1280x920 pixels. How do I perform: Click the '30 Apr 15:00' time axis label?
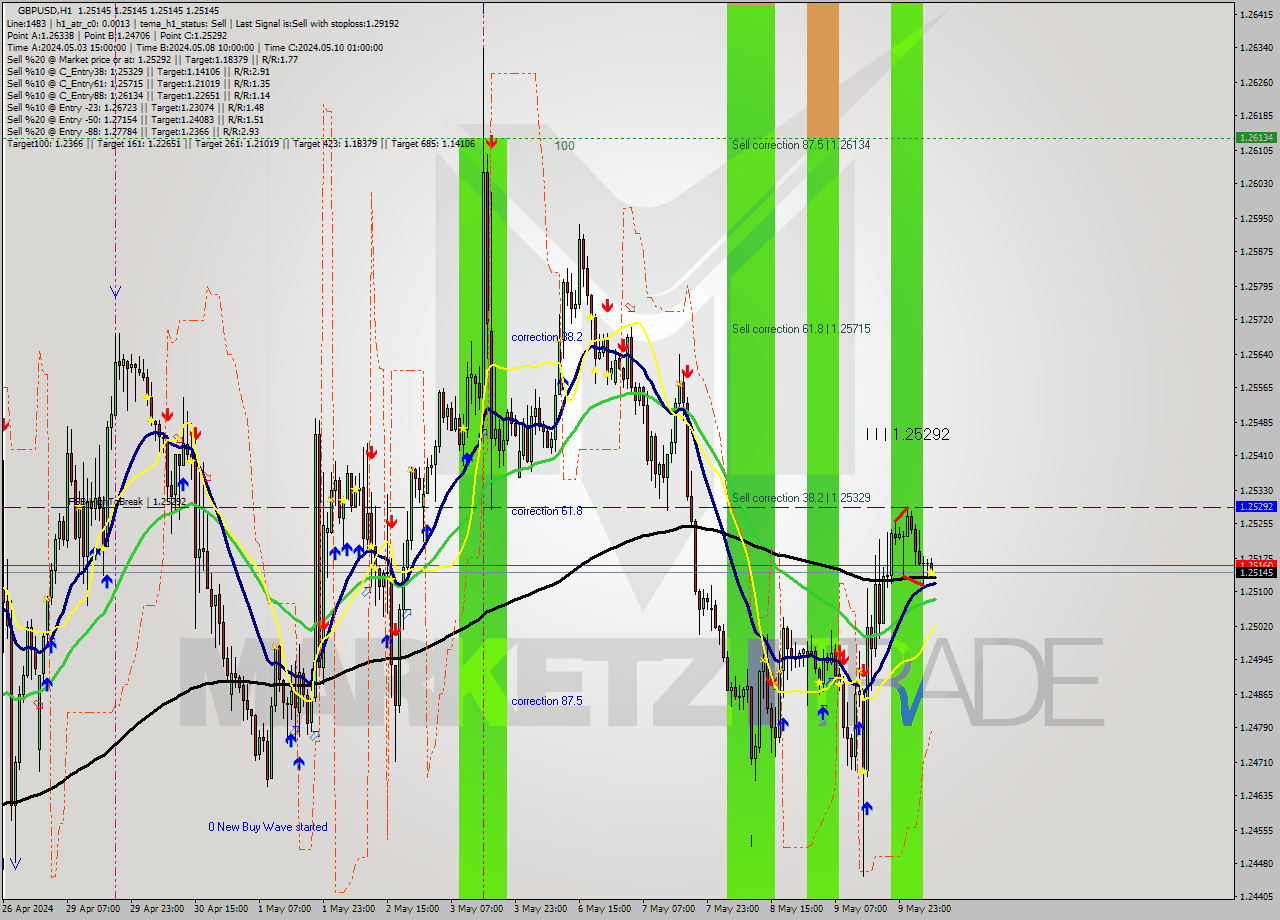pos(223,909)
